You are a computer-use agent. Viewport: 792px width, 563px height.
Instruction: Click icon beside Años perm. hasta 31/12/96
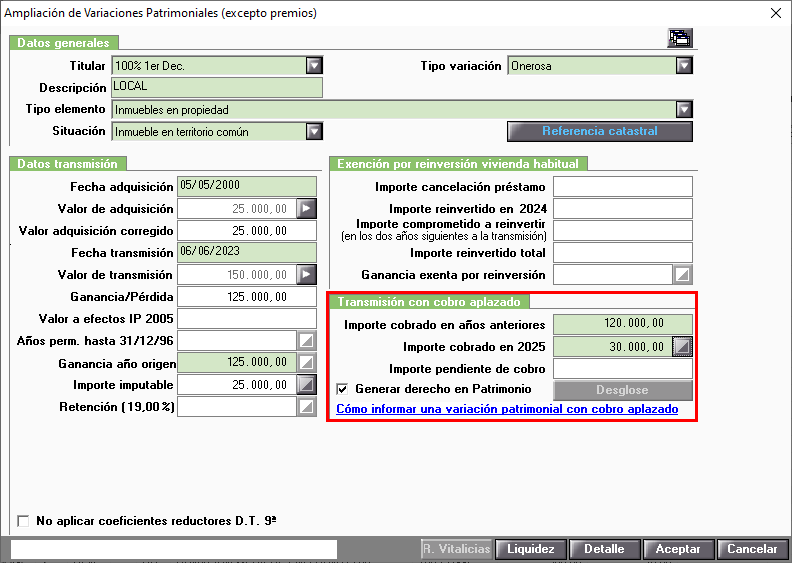(307, 341)
